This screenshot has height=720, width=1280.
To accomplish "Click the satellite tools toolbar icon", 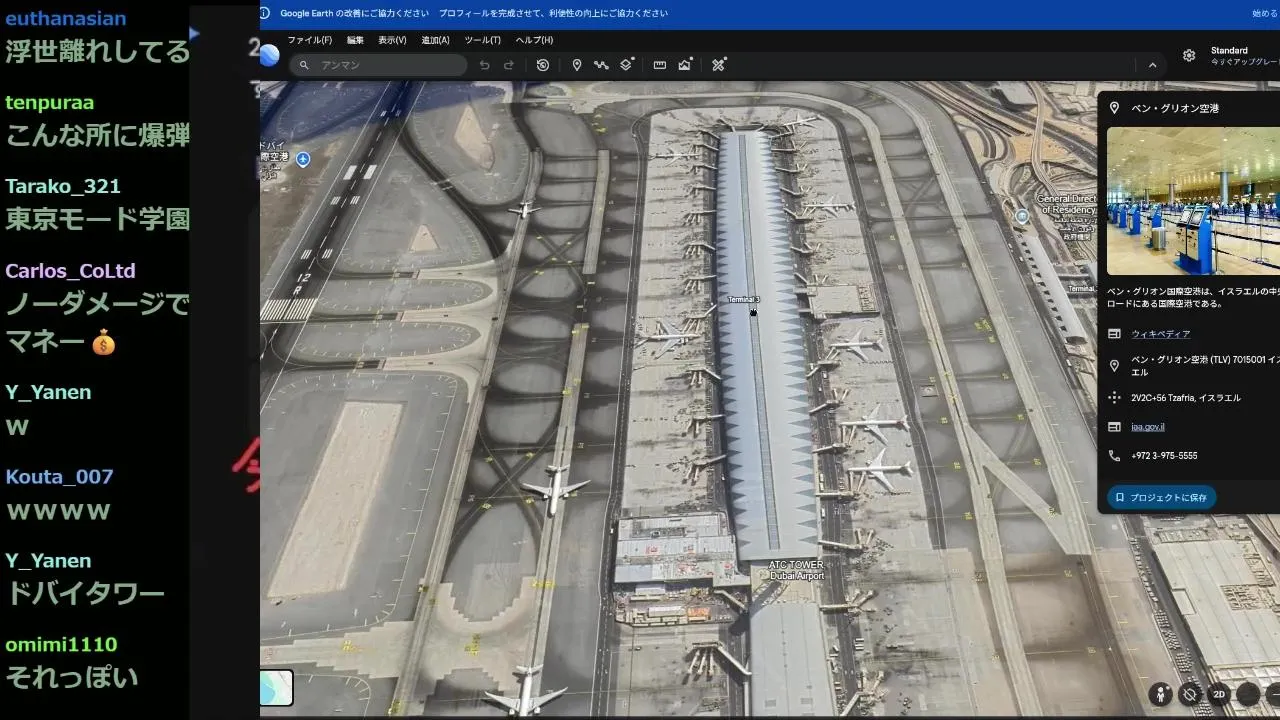I will point(719,65).
